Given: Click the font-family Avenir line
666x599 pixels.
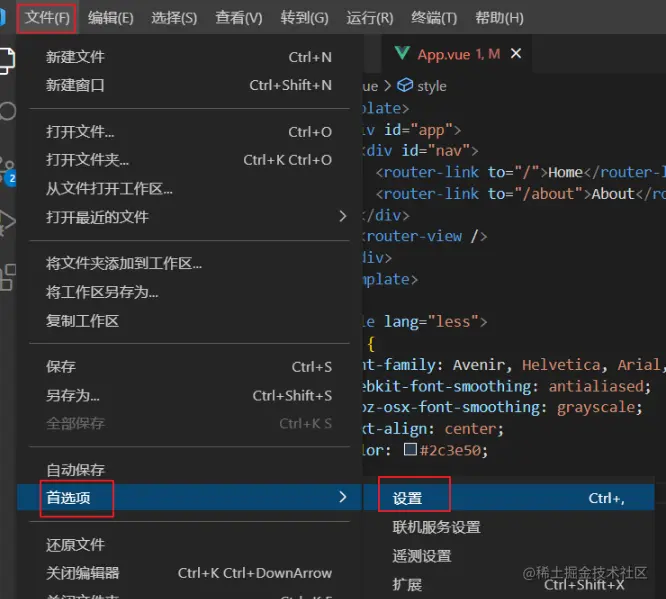Looking at the screenshot, I should point(514,364).
